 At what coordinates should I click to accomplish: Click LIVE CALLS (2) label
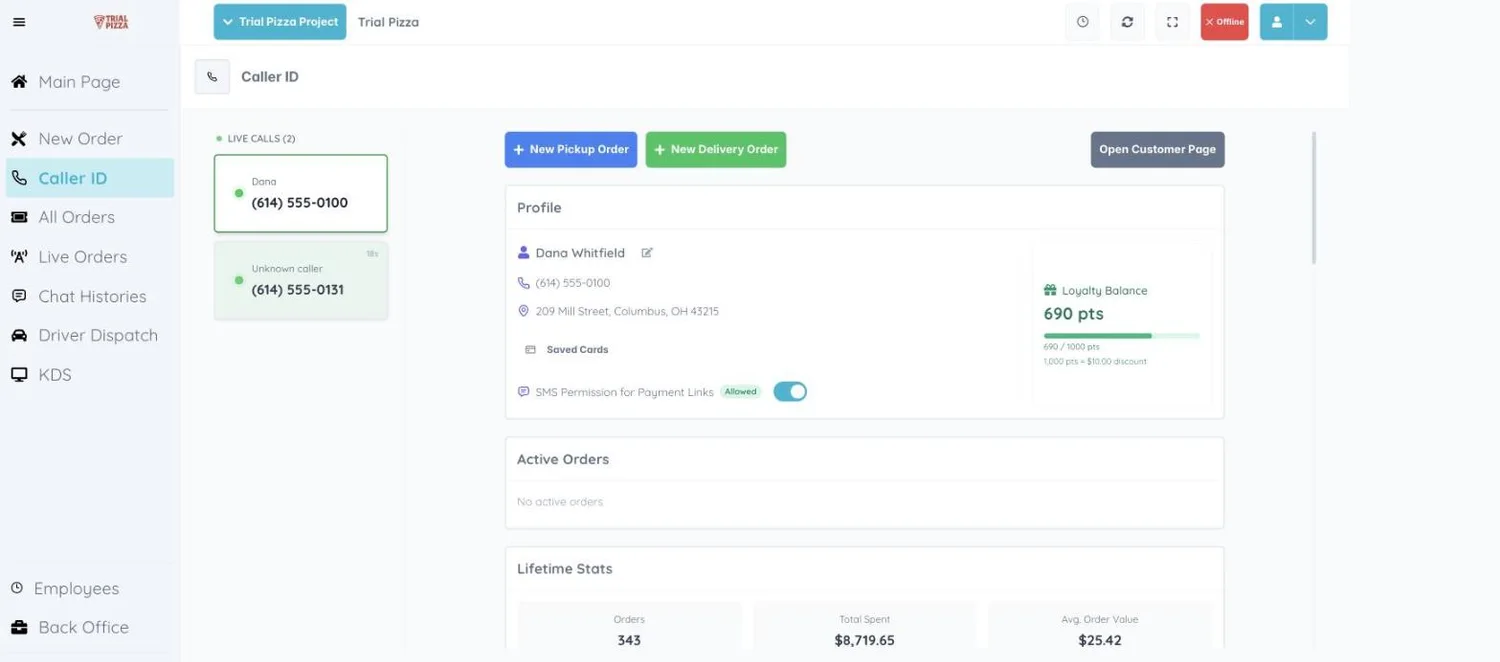point(261,139)
